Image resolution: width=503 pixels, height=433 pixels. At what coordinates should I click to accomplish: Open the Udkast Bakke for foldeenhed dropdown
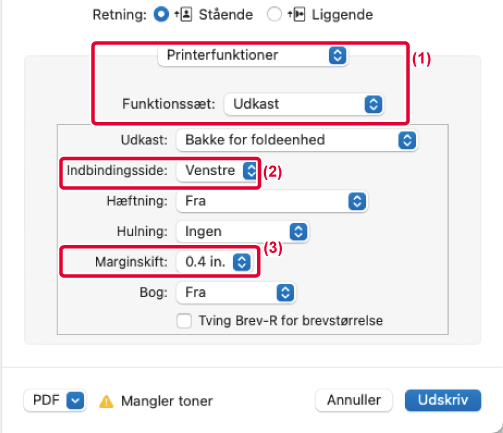pos(297,140)
